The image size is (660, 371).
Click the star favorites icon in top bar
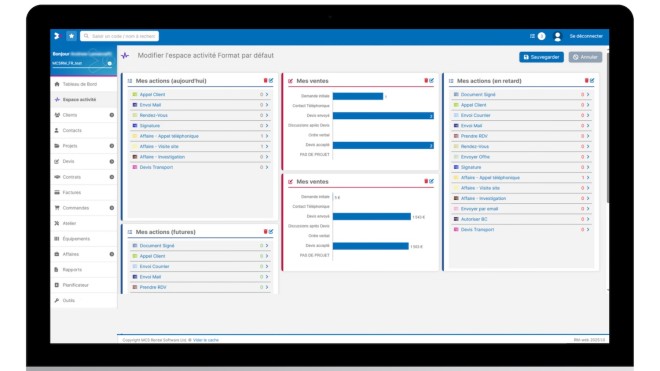[x=72, y=36]
